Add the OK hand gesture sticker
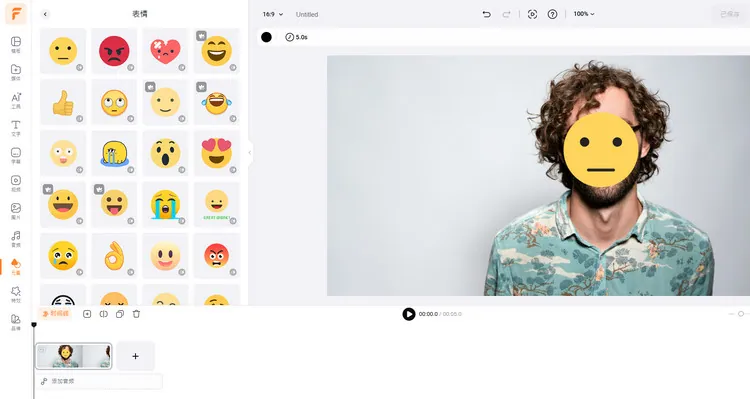This screenshot has height=399, width=750. [x=114, y=255]
